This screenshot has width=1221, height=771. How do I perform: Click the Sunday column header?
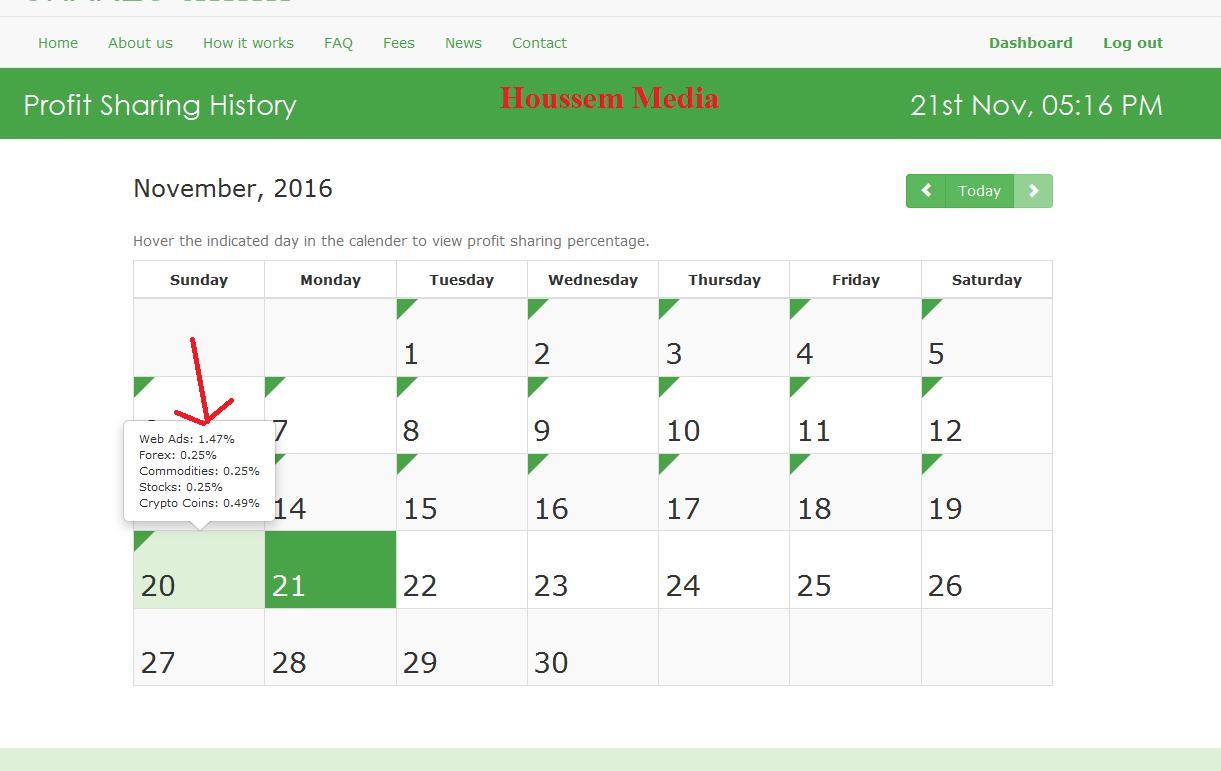199,280
